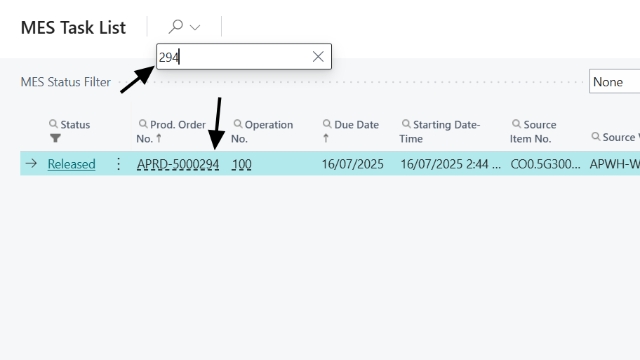This screenshot has width=640, height=360.
Task: Sort by Prod. Order No. column header
Action: coord(171,131)
